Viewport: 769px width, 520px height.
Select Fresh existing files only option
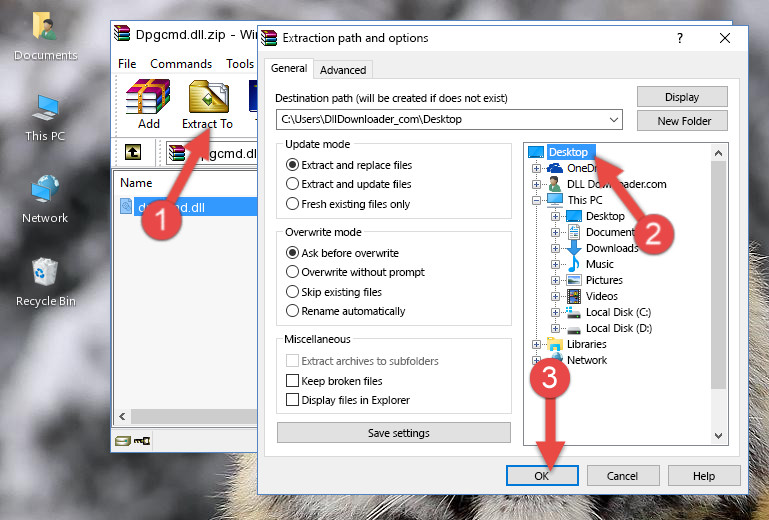[x=292, y=204]
